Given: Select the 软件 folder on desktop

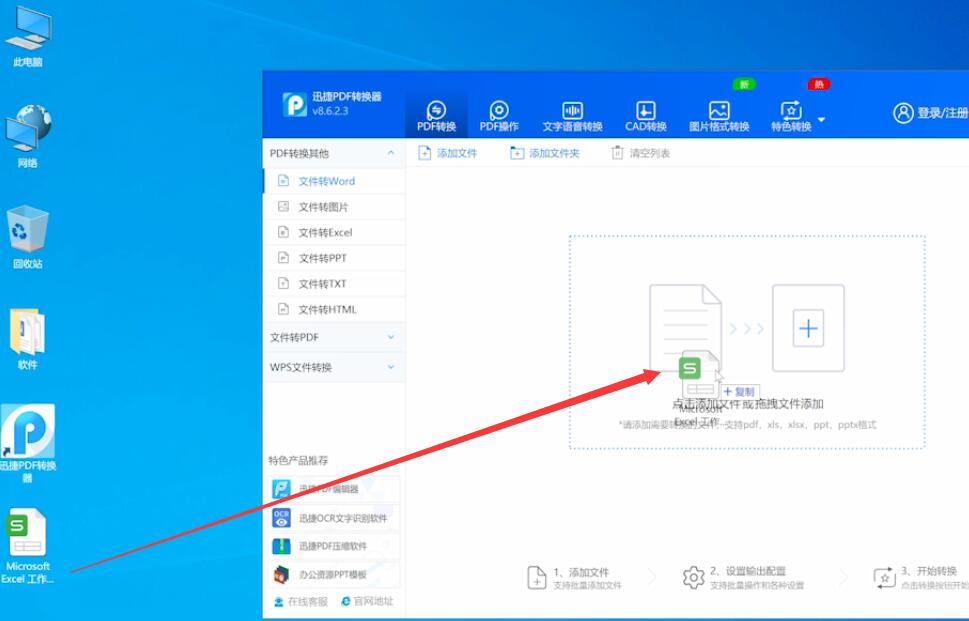Looking at the screenshot, I should (28, 339).
